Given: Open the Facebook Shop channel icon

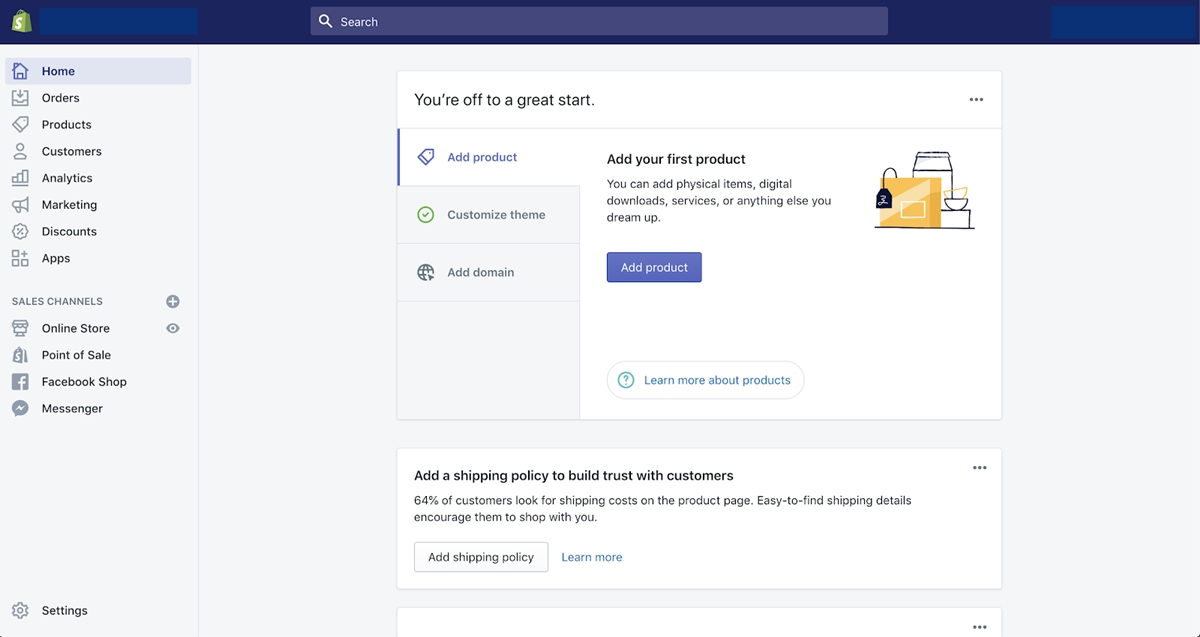Looking at the screenshot, I should pos(20,381).
